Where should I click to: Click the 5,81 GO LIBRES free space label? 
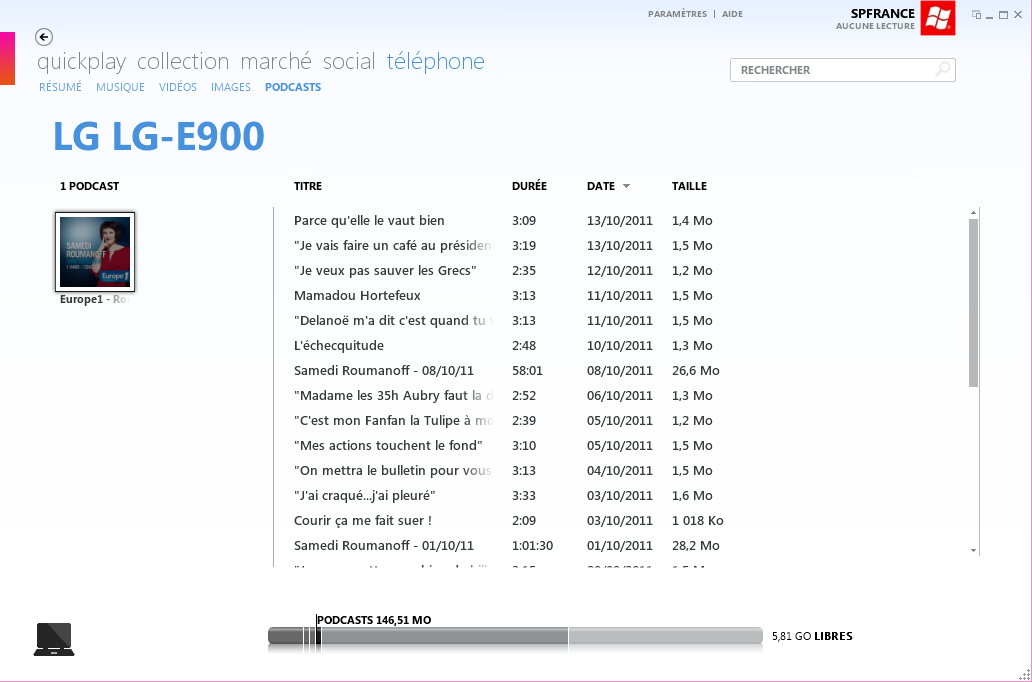(812, 636)
